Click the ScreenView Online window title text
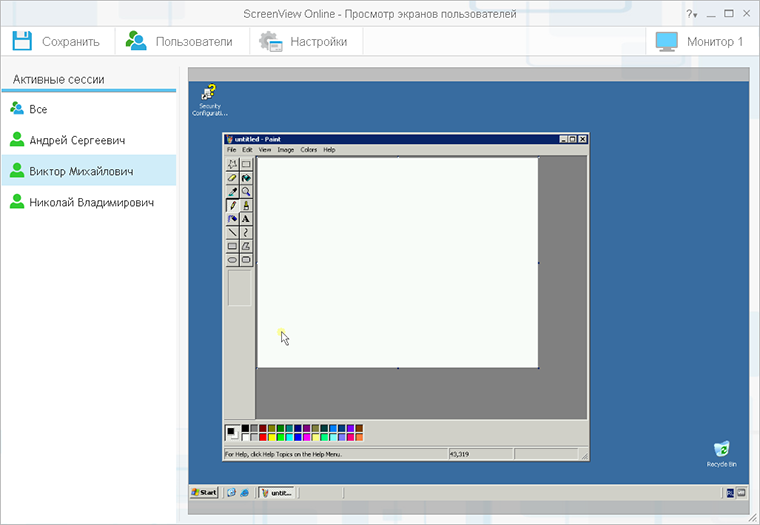This screenshot has height=525, width=760. click(380, 14)
